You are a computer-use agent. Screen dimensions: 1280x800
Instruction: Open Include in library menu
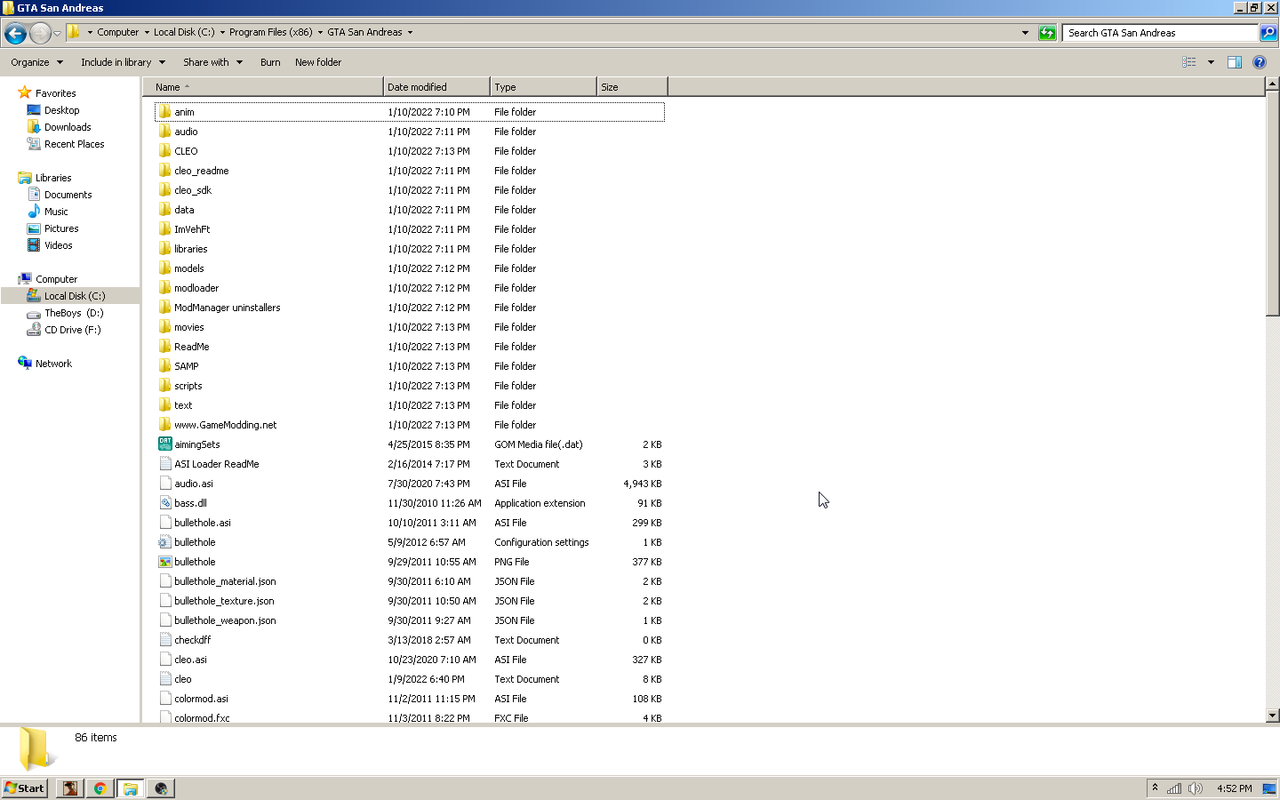coord(123,62)
